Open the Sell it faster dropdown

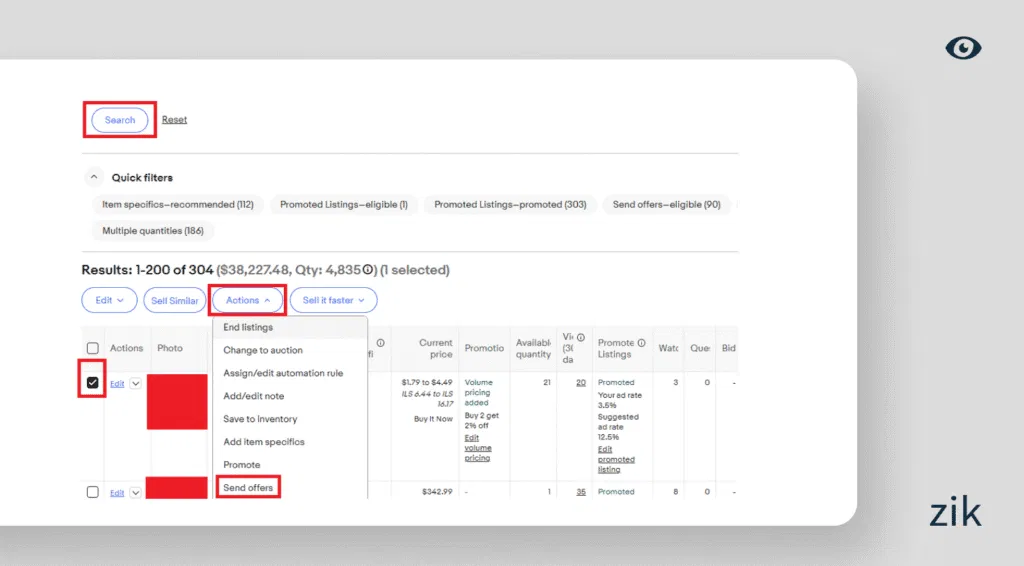coord(333,300)
